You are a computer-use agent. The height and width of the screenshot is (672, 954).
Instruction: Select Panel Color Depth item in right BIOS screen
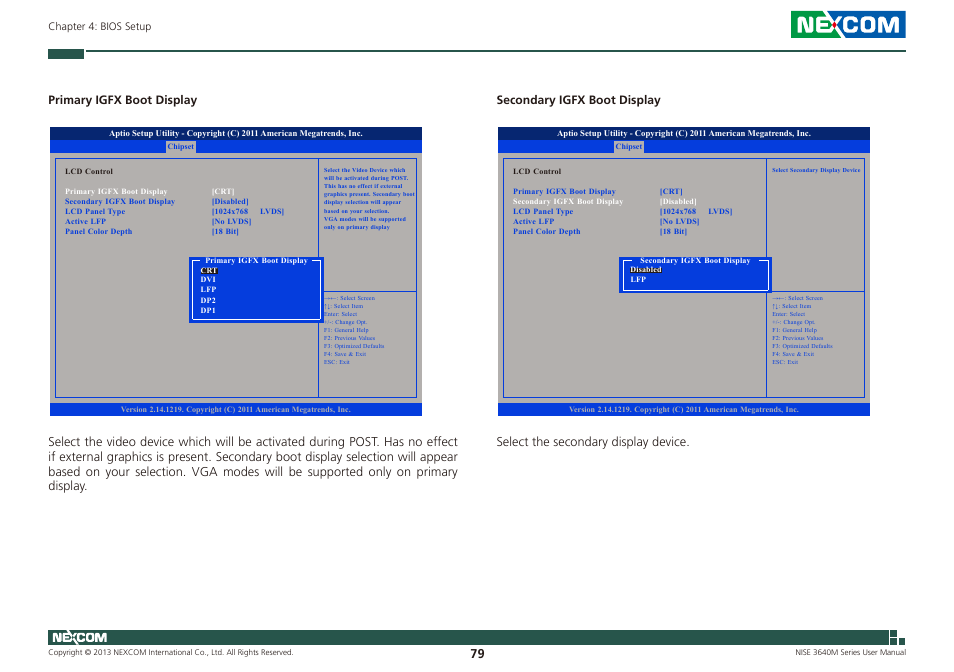(546, 231)
